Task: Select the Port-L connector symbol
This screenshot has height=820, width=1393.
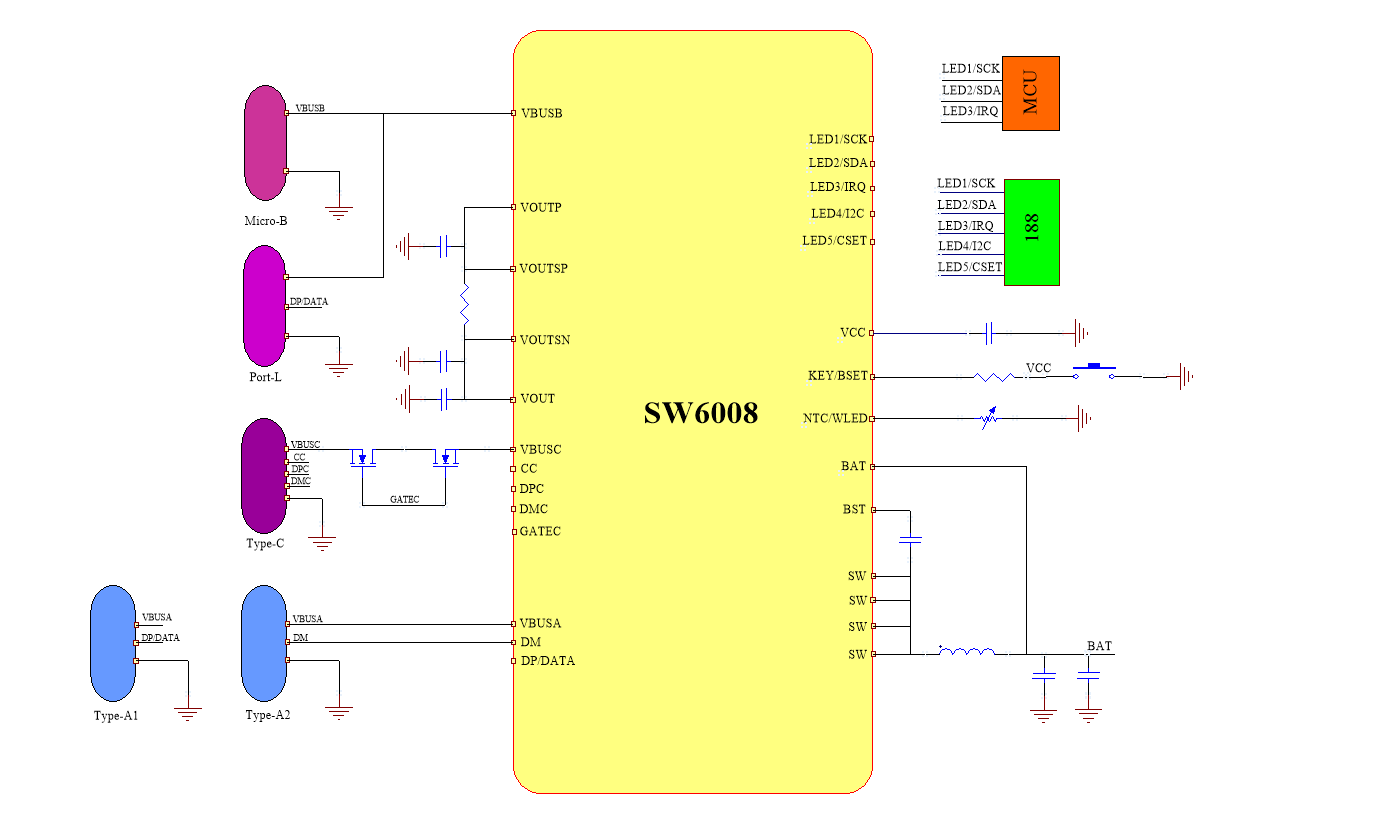Action: (265, 306)
